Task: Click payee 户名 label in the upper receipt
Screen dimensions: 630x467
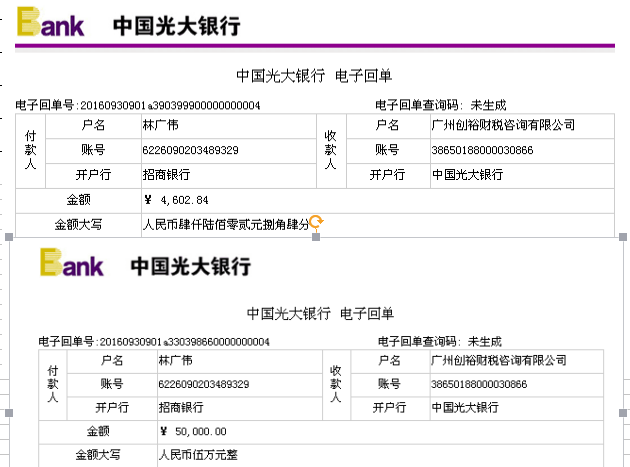Action: tap(387, 125)
